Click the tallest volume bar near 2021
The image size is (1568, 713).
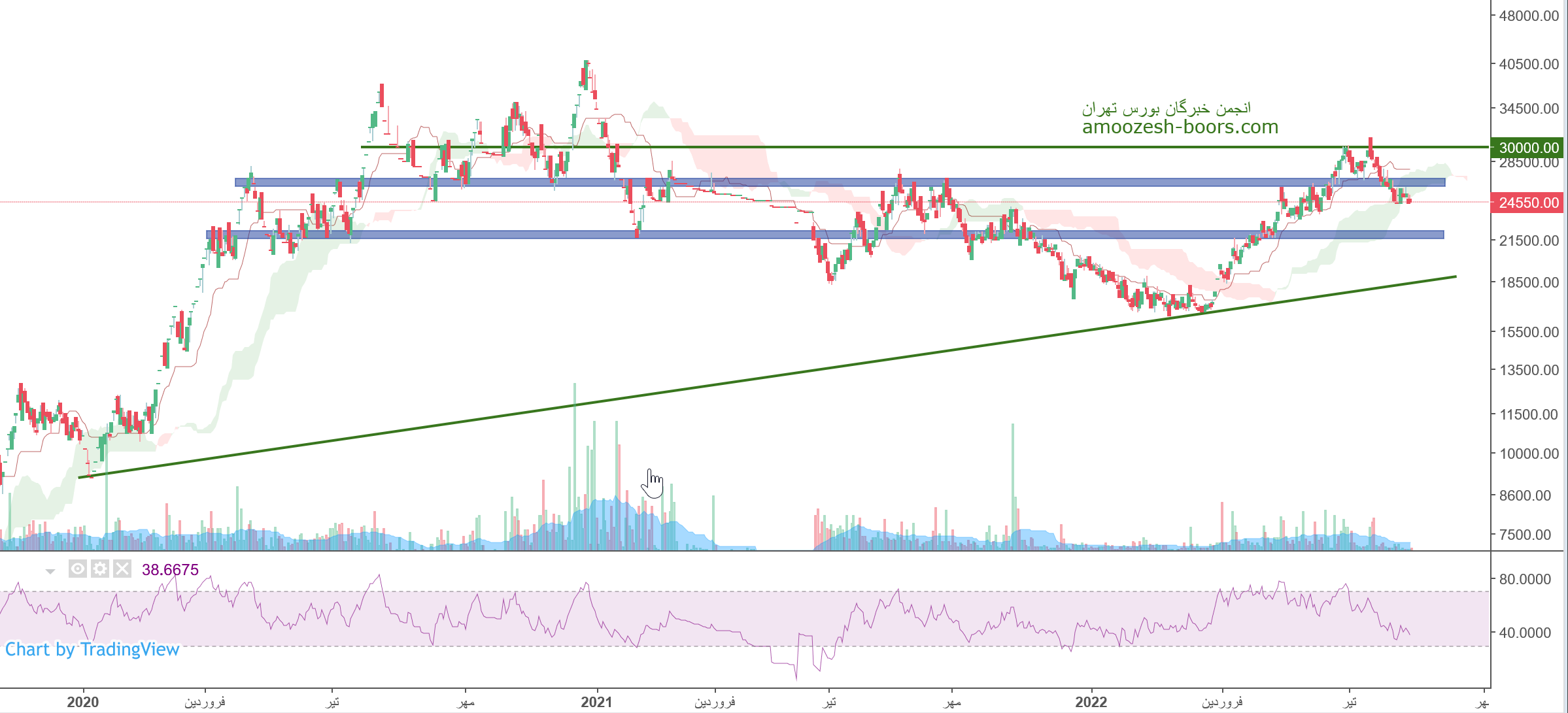(x=575, y=457)
